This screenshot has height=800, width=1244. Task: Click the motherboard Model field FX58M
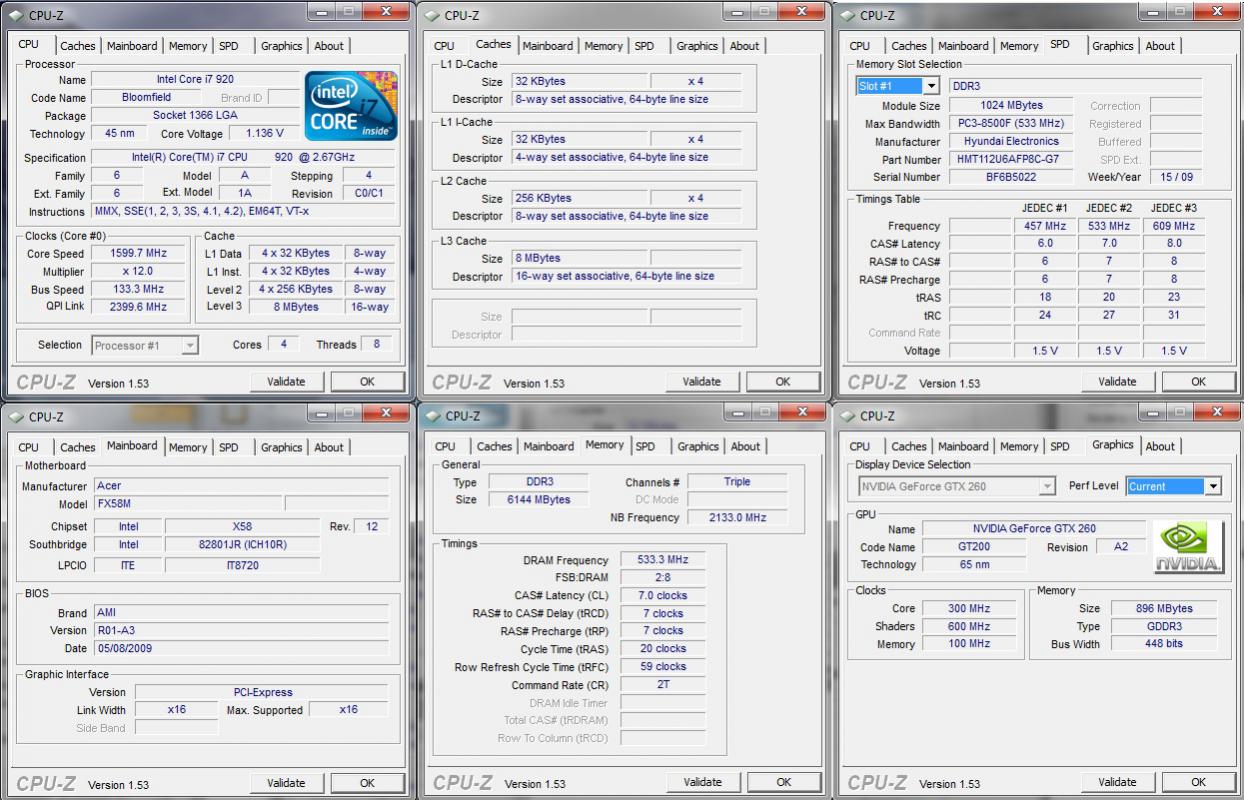[187, 504]
